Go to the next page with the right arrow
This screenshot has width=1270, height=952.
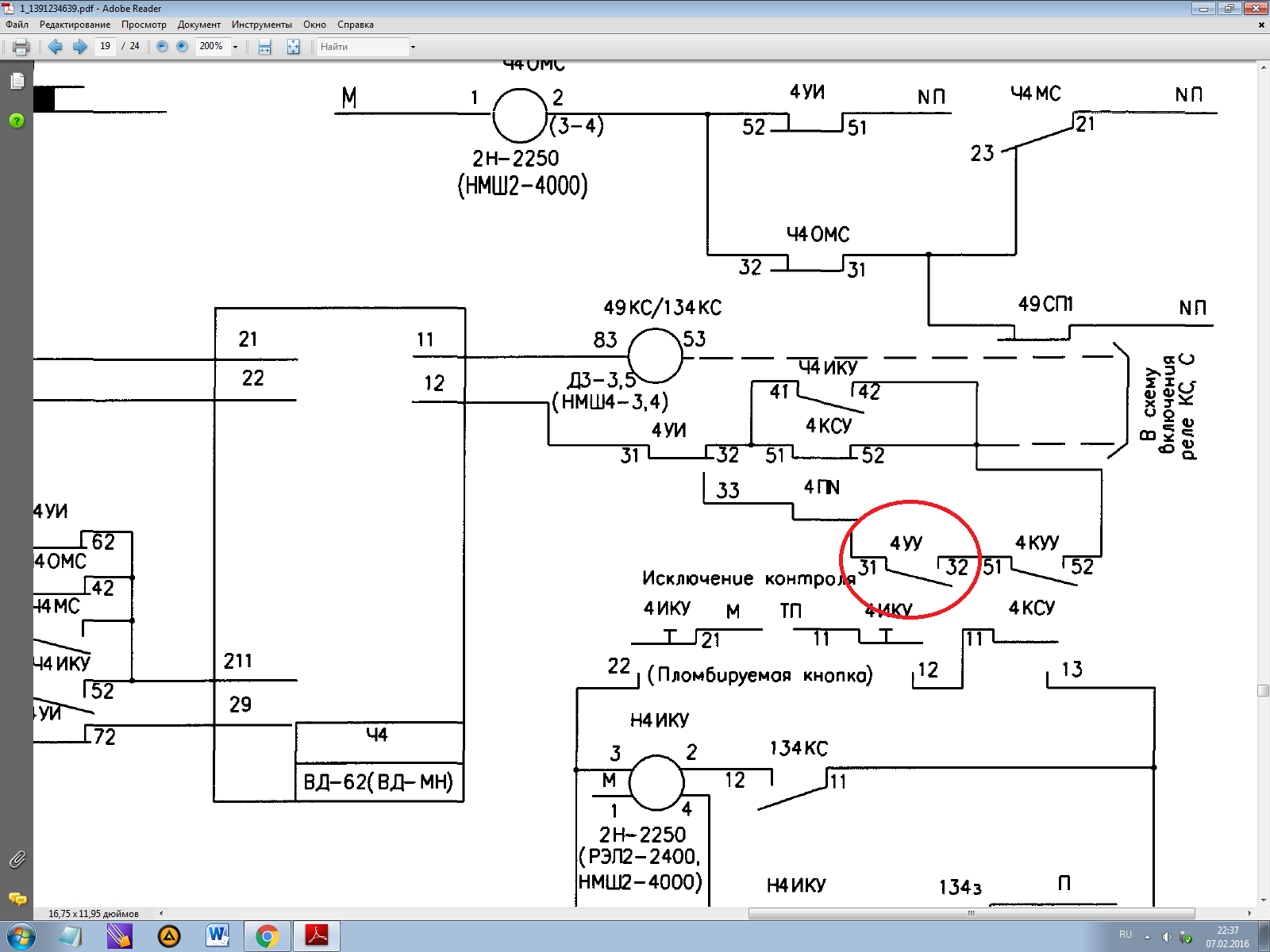click(79, 47)
